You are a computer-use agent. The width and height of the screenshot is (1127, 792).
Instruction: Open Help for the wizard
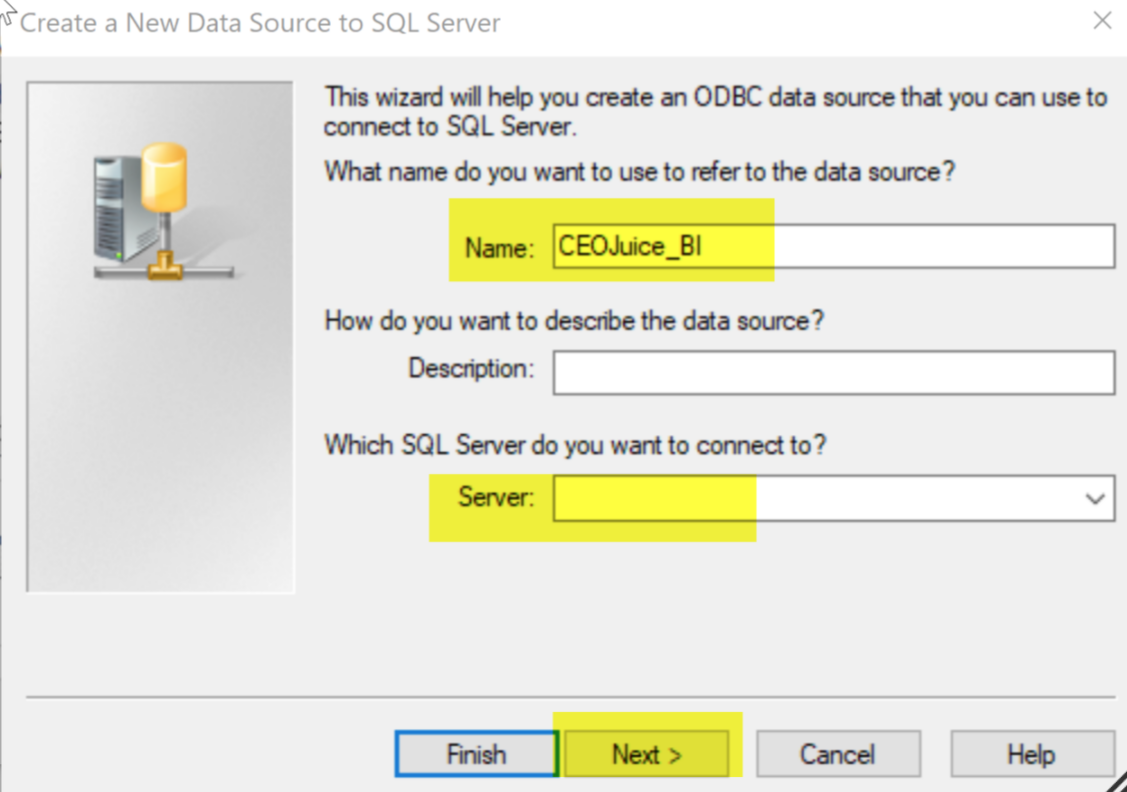pos(1031,755)
